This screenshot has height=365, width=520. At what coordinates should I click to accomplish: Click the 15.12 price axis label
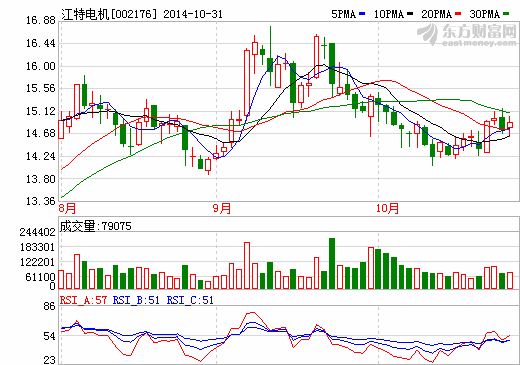[41, 111]
